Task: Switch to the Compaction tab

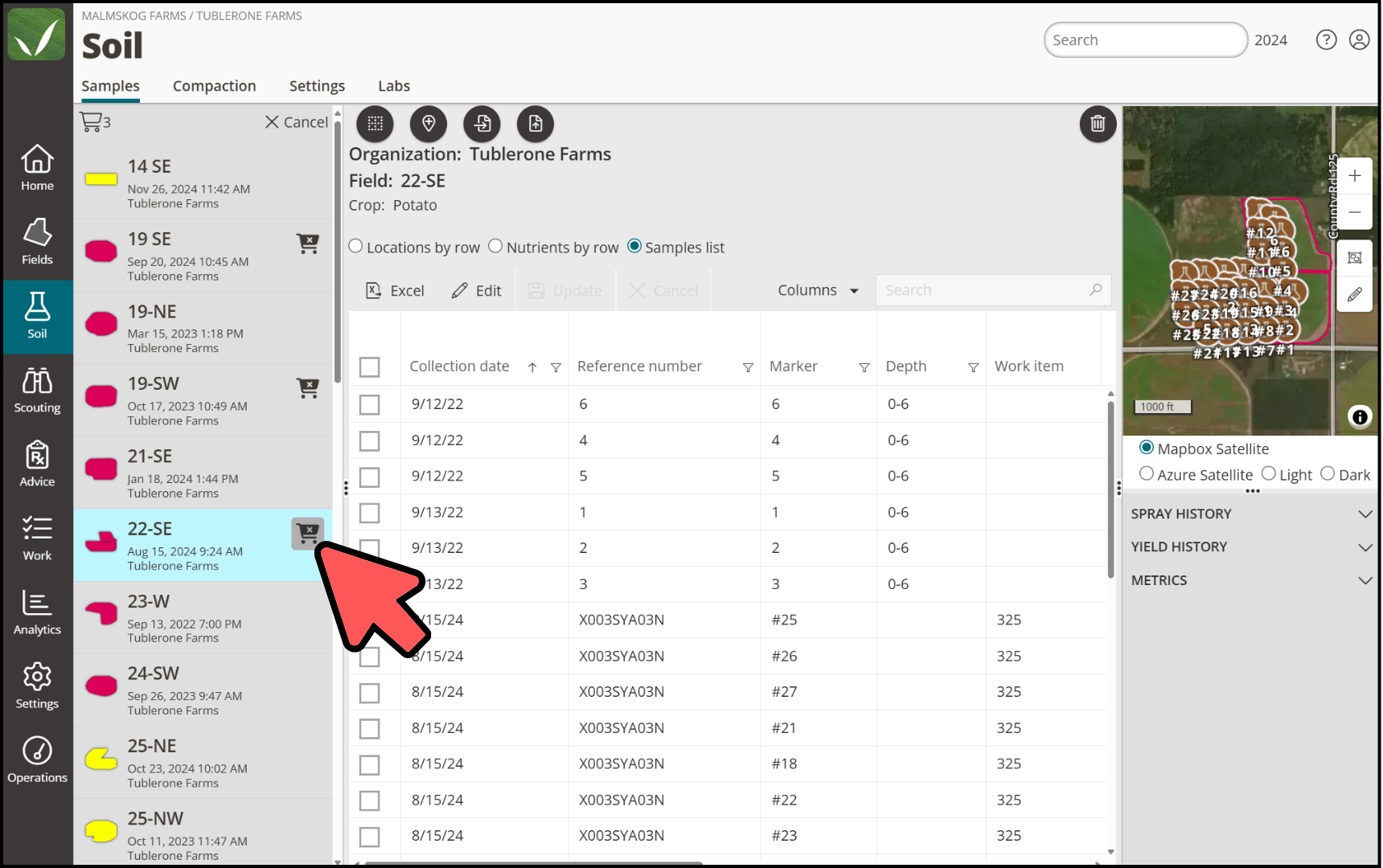Action: [x=214, y=86]
